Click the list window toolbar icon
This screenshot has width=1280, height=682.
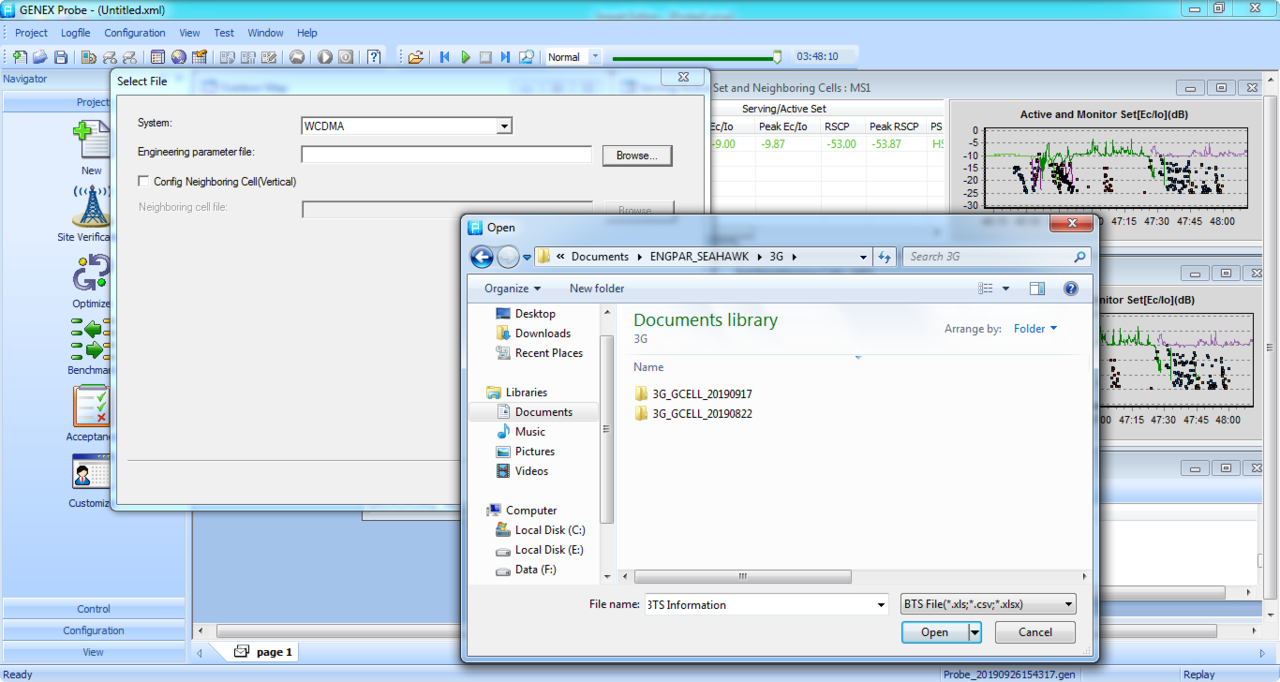[x=157, y=57]
